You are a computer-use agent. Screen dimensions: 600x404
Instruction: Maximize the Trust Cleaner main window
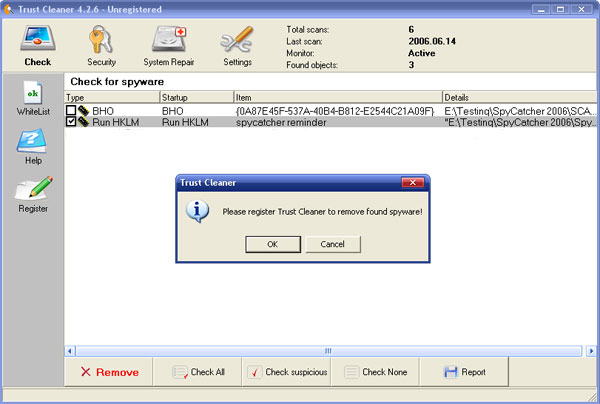pos(560,9)
